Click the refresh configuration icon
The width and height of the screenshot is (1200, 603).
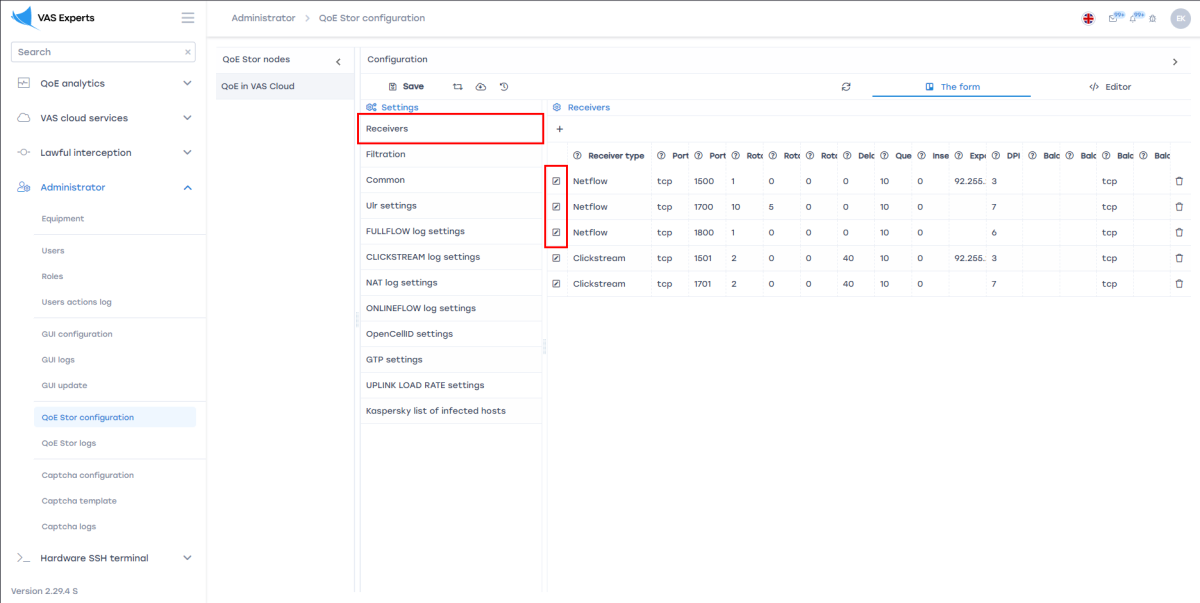click(846, 87)
